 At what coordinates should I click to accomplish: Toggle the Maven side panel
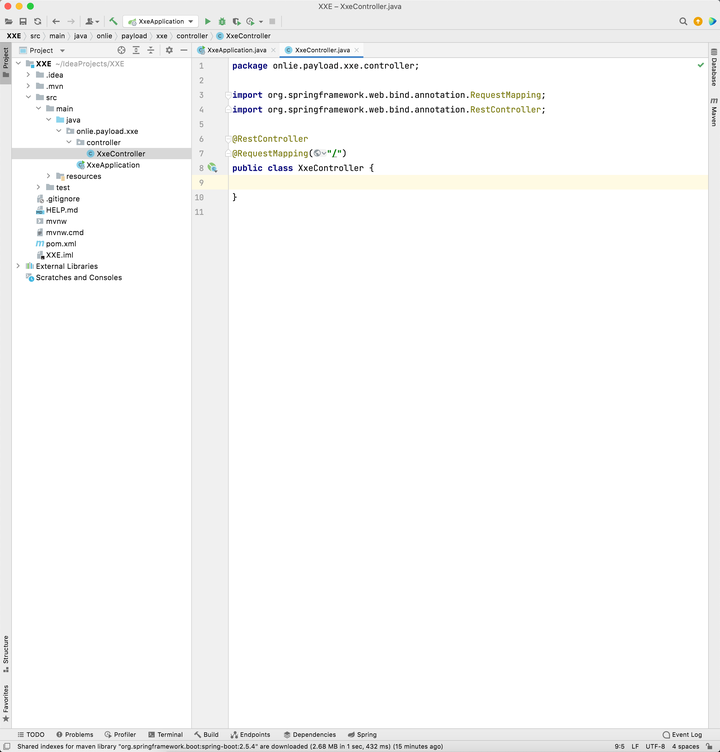(714, 112)
